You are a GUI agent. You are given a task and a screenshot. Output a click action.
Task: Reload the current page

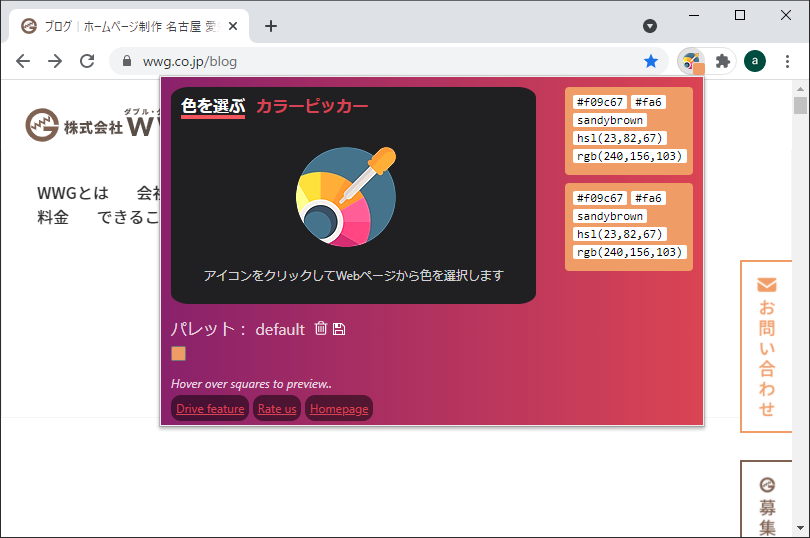click(87, 61)
